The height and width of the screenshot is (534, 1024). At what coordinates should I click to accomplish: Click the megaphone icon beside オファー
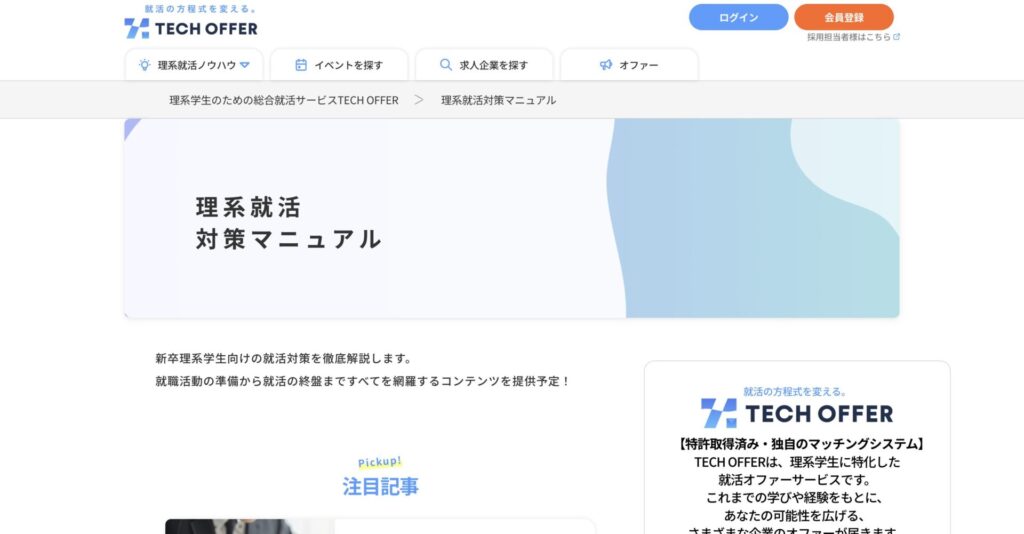click(606, 65)
